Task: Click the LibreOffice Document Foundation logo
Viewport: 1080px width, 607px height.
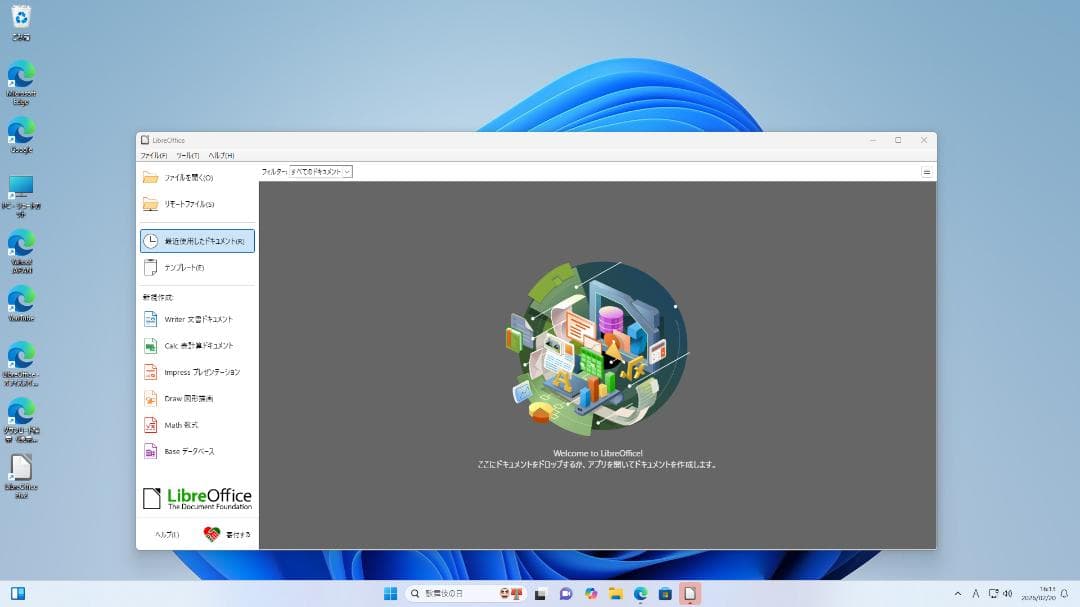Action: tap(197, 498)
